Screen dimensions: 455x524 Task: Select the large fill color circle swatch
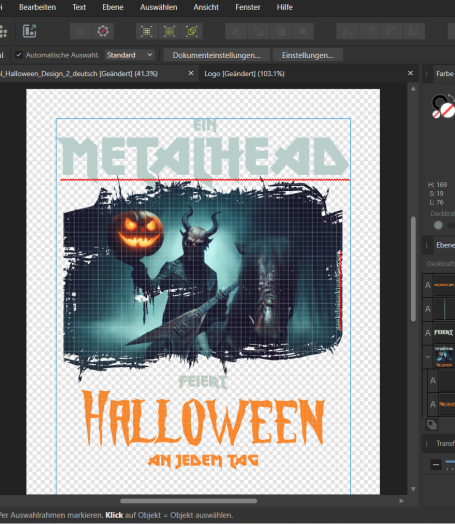(448, 110)
